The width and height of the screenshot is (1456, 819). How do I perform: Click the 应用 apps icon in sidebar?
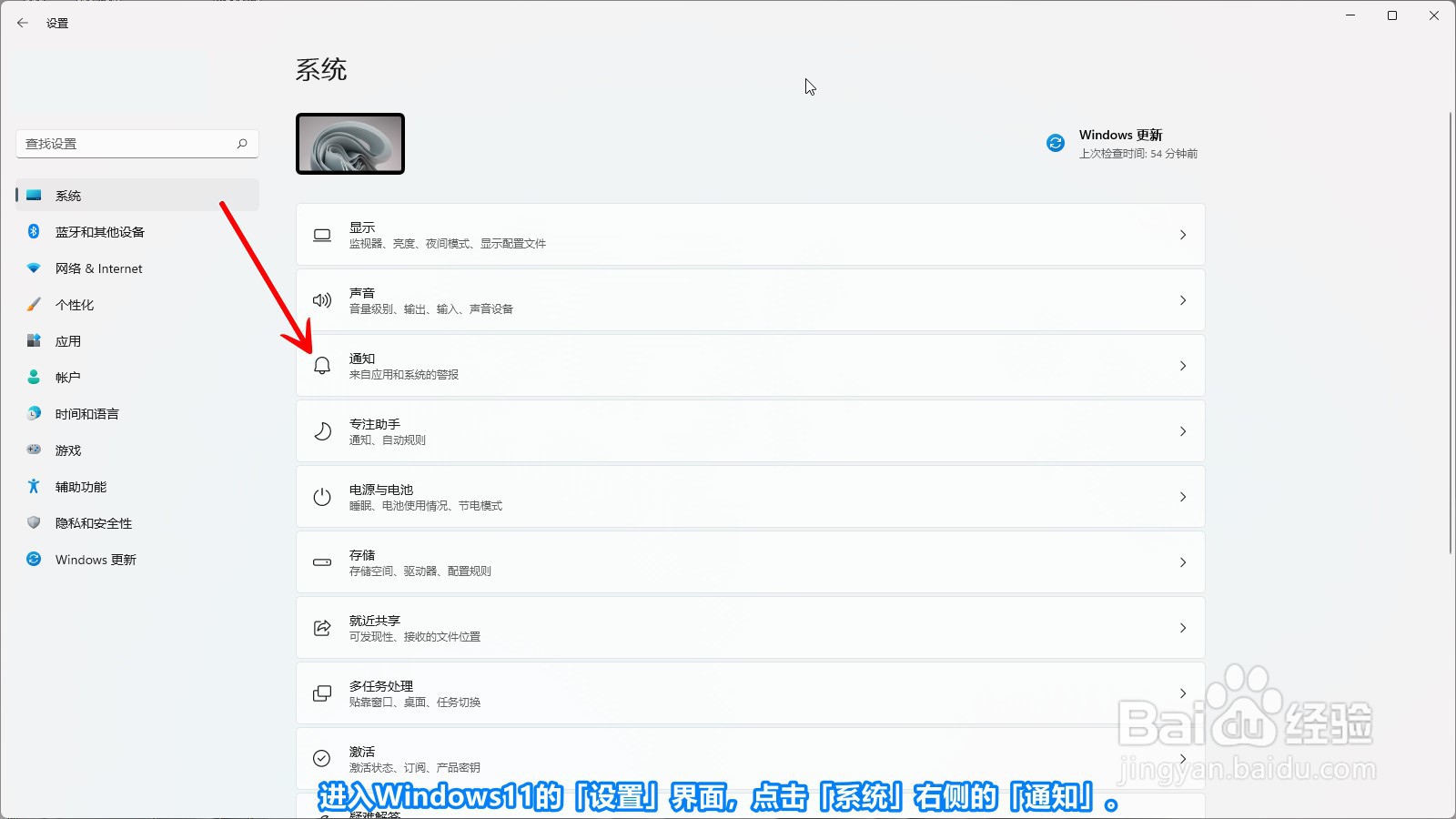34,340
